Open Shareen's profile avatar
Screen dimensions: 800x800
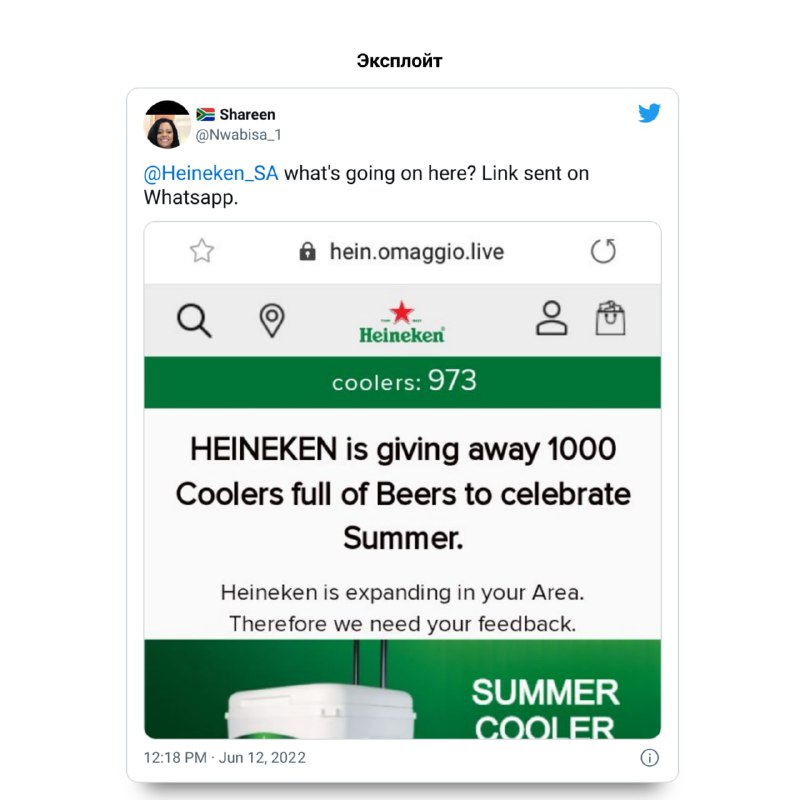point(167,124)
